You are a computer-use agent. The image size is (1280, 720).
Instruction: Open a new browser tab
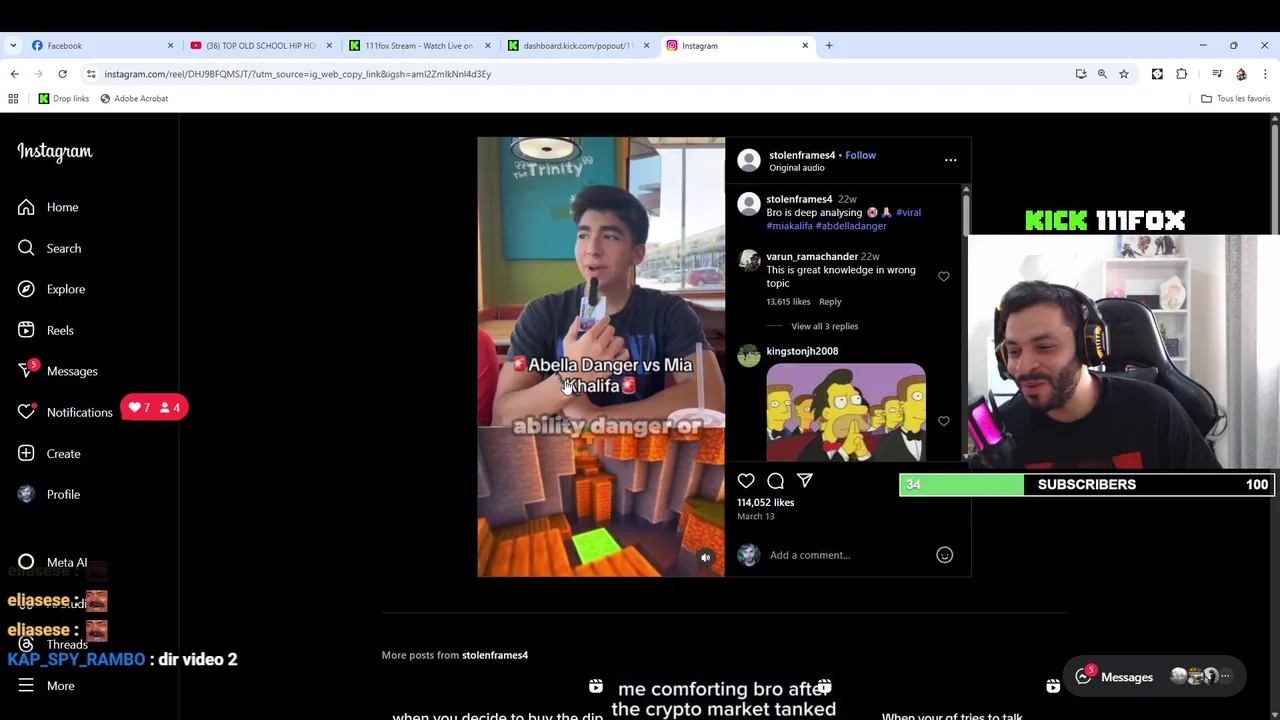coord(829,45)
